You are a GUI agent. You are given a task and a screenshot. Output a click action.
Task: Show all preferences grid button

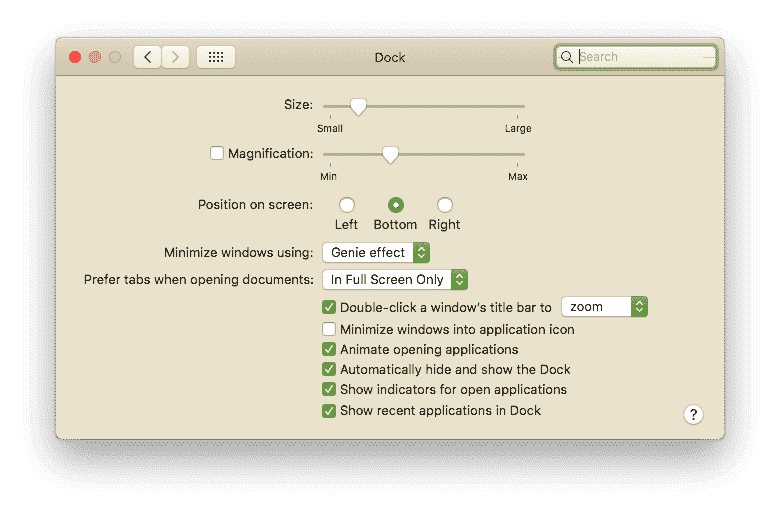[216, 57]
